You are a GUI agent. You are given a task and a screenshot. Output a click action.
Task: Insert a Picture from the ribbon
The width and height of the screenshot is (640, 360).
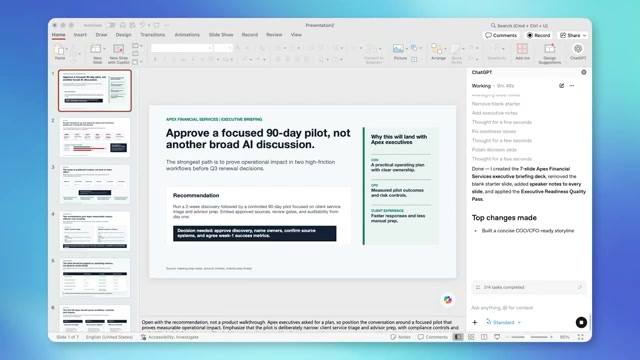coord(398,49)
